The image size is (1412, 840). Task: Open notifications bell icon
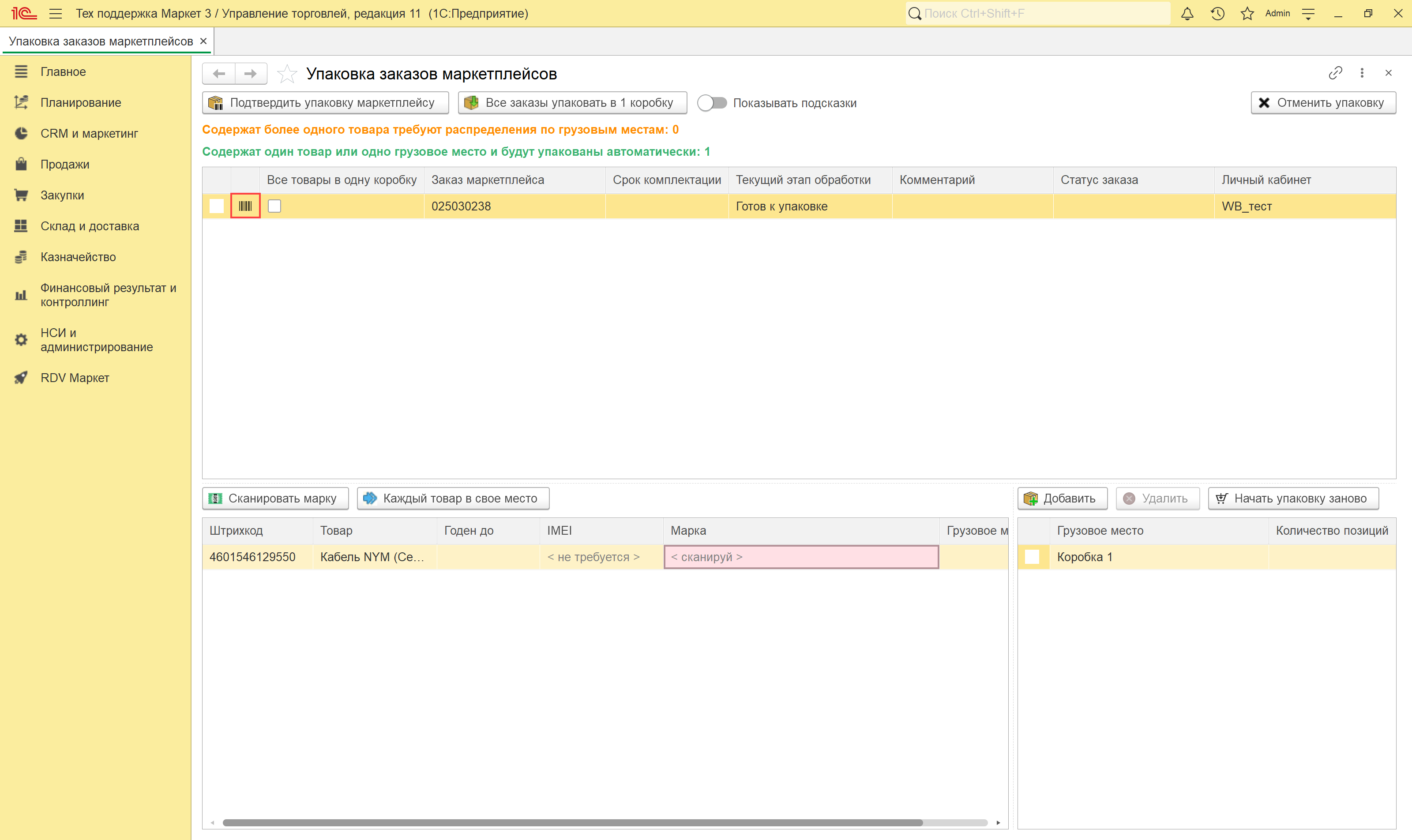(x=1187, y=14)
